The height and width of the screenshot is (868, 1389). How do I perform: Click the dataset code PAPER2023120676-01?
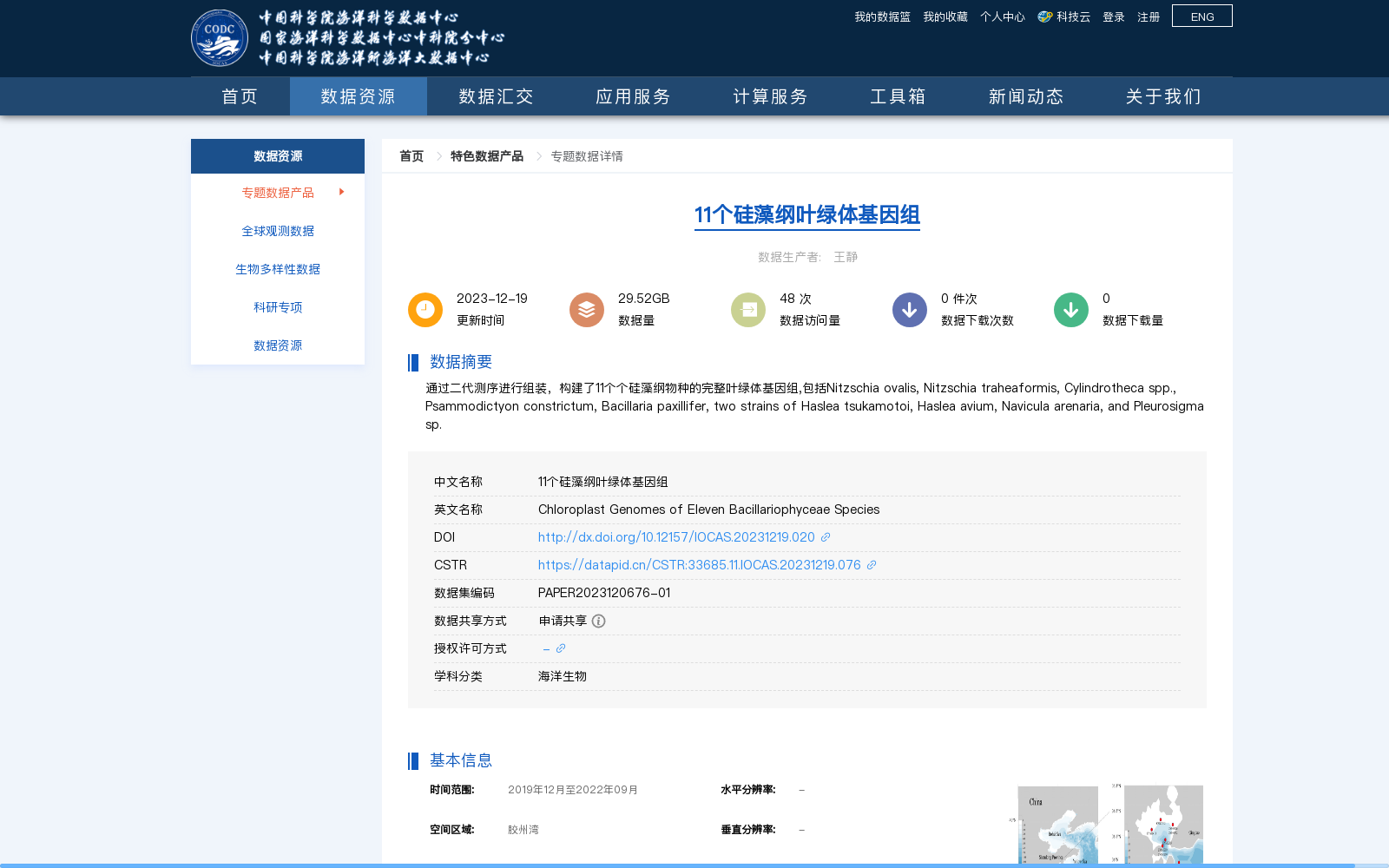pyautogui.click(x=604, y=593)
